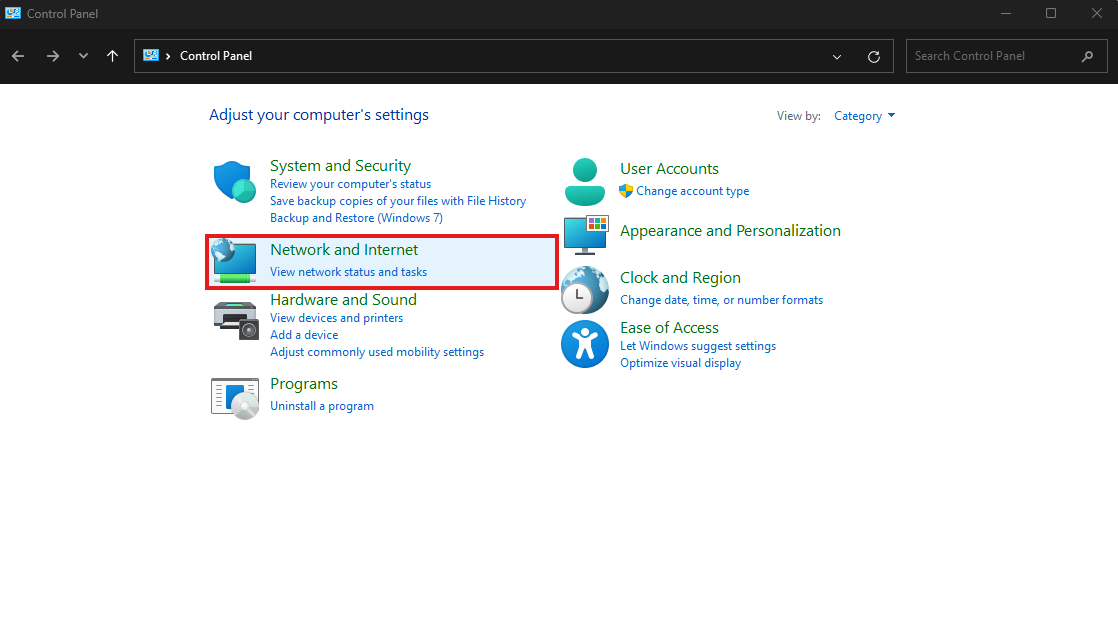The image size is (1118, 628).
Task: Open Ease of Access category
Action: 670,328
